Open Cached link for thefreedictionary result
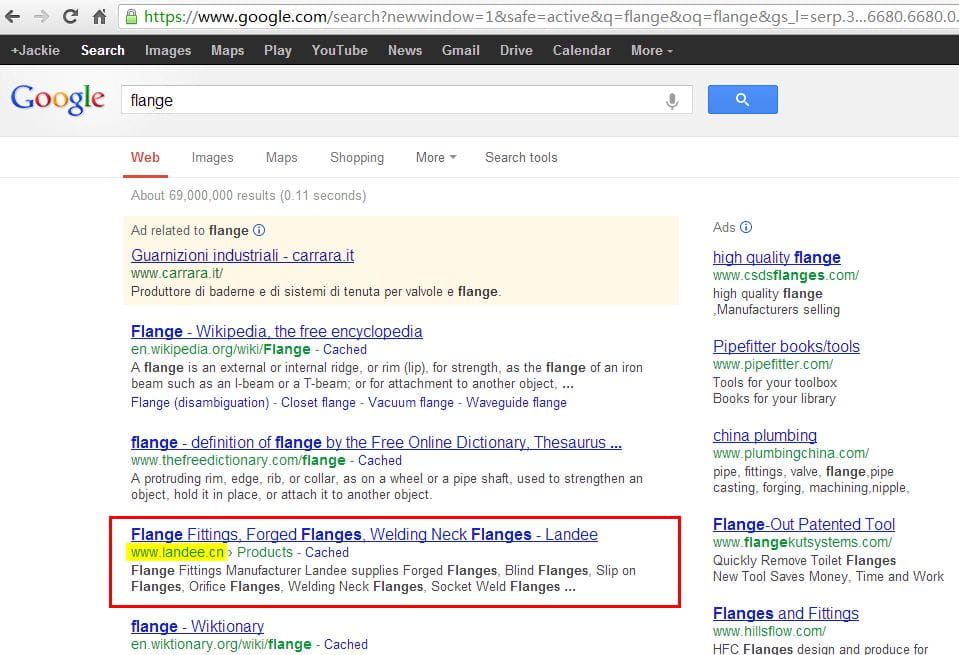The height and width of the screenshot is (655, 959). pos(380,460)
